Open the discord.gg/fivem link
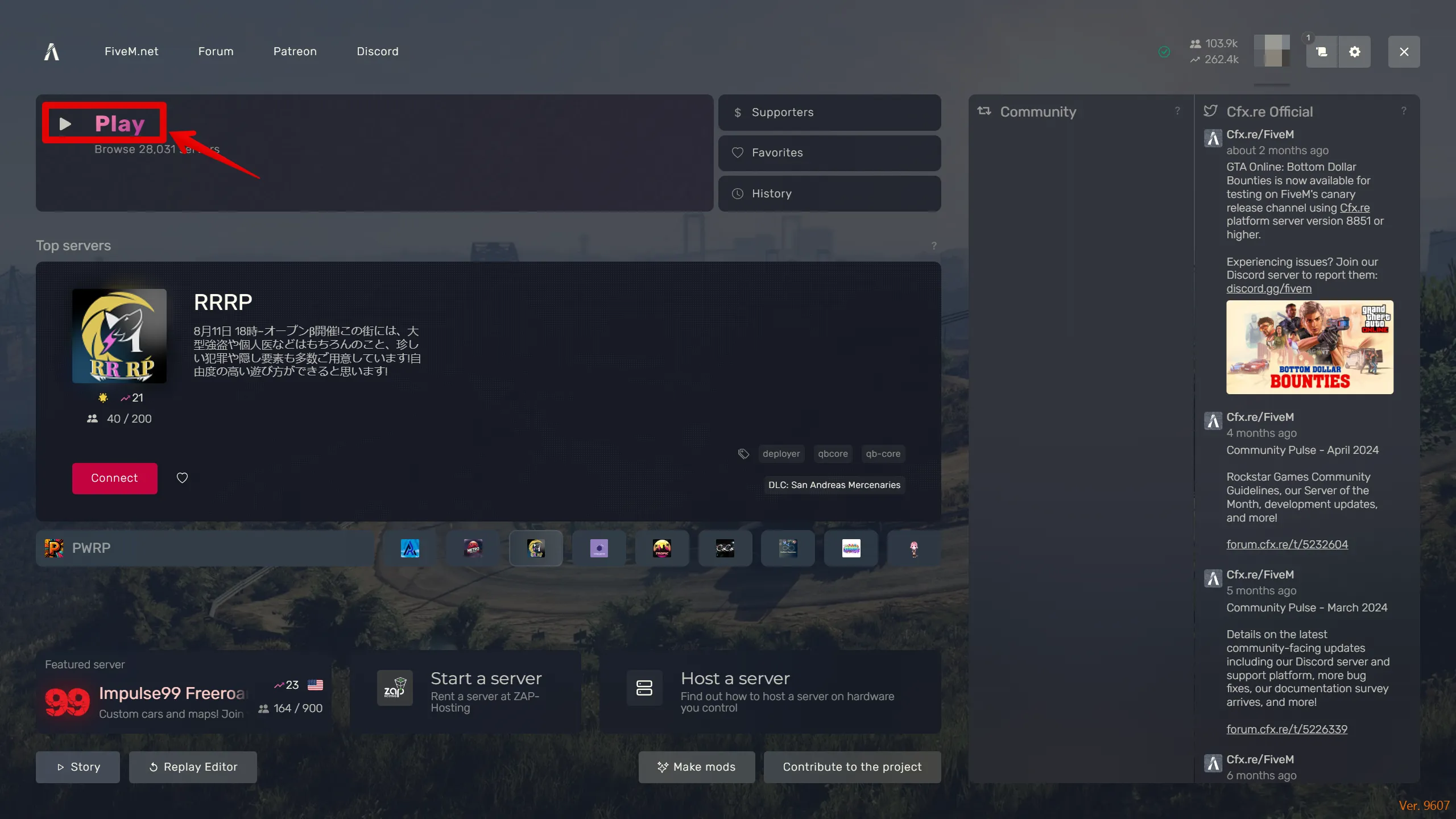The image size is (1456, 819). (1269, 288)
